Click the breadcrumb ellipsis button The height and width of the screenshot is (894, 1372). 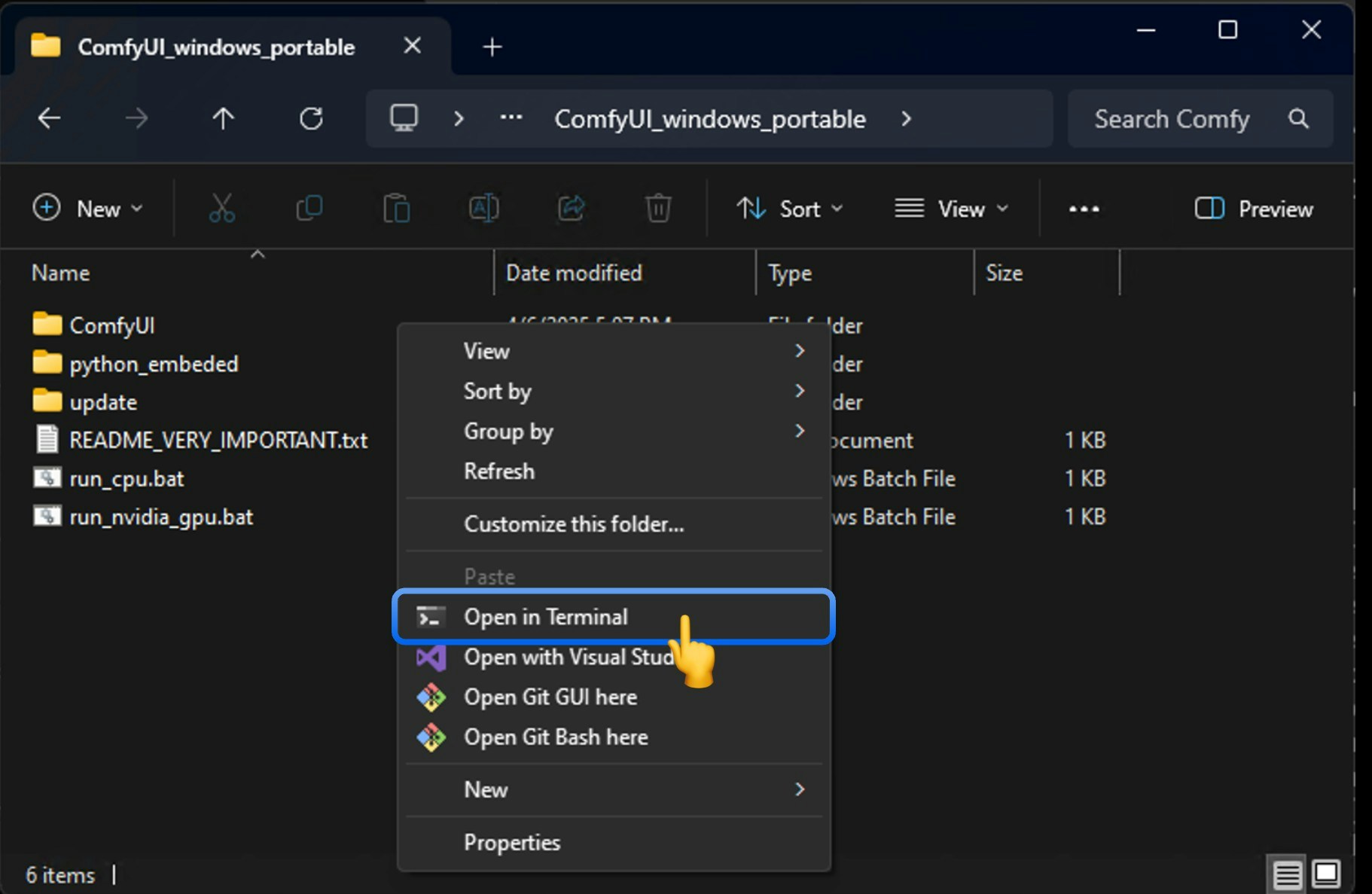[511, 117]
